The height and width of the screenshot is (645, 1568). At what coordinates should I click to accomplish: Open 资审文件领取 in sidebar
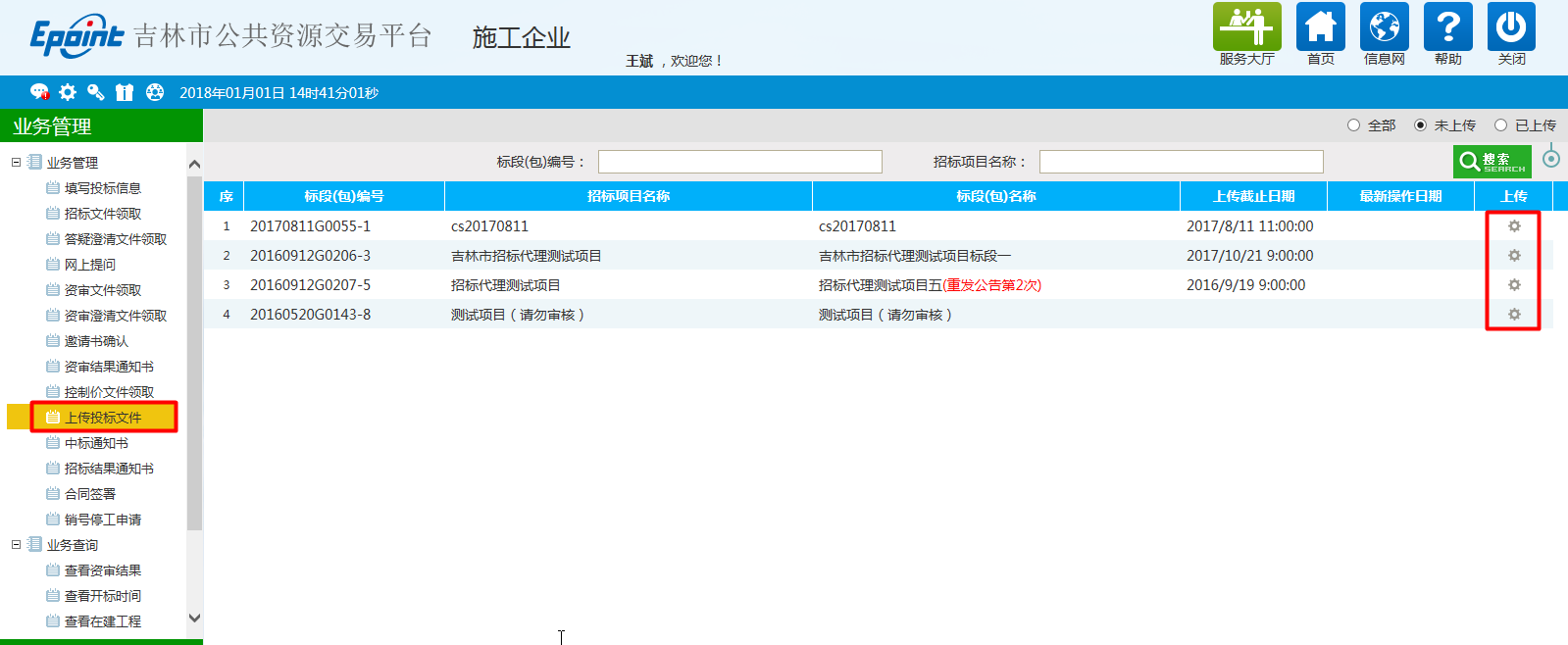tap(103, 290)
